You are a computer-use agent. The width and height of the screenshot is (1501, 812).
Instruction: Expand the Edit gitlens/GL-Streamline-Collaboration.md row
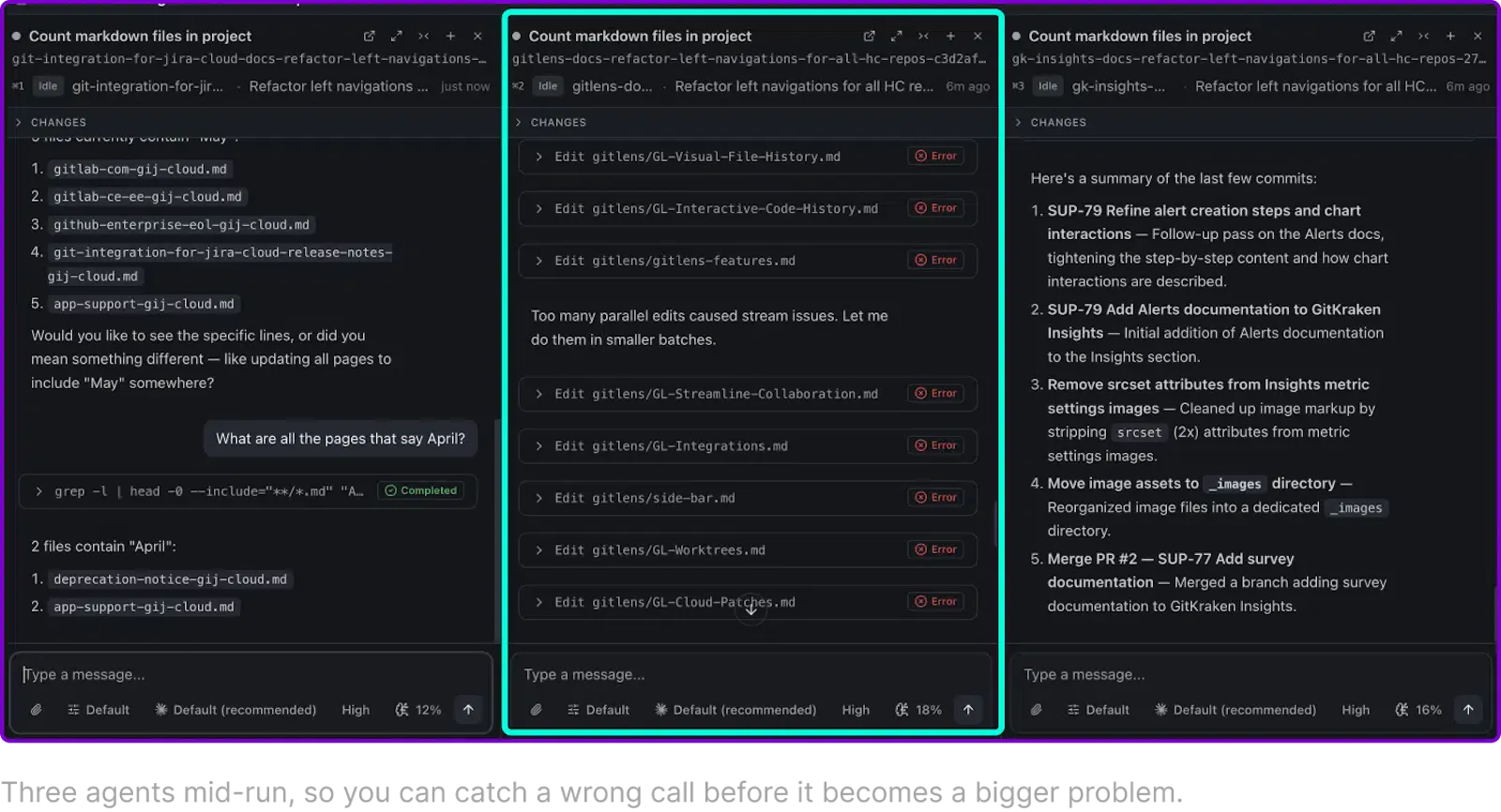(748, 394)
